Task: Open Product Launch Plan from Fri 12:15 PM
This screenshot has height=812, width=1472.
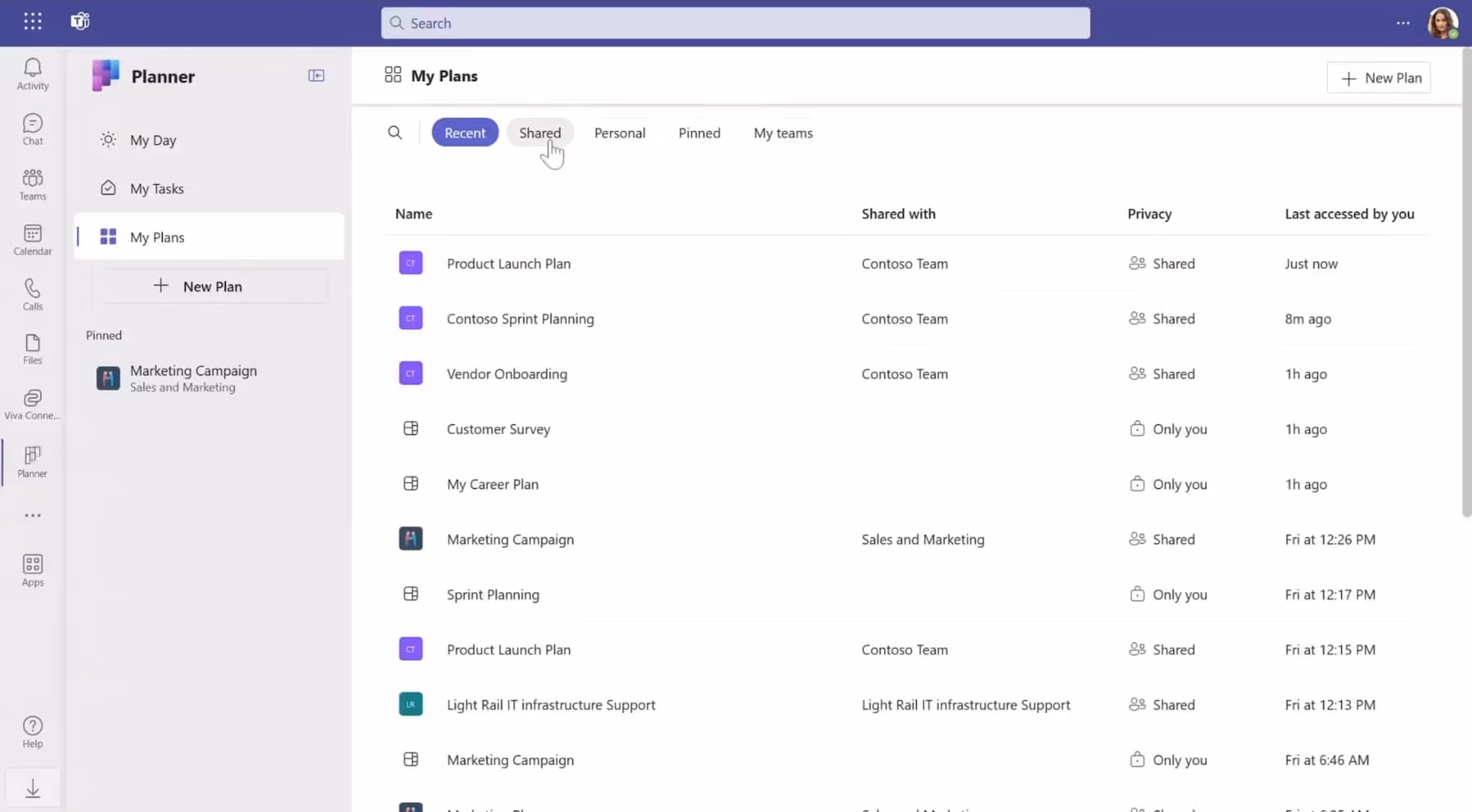Action: (x=509, y=649)
